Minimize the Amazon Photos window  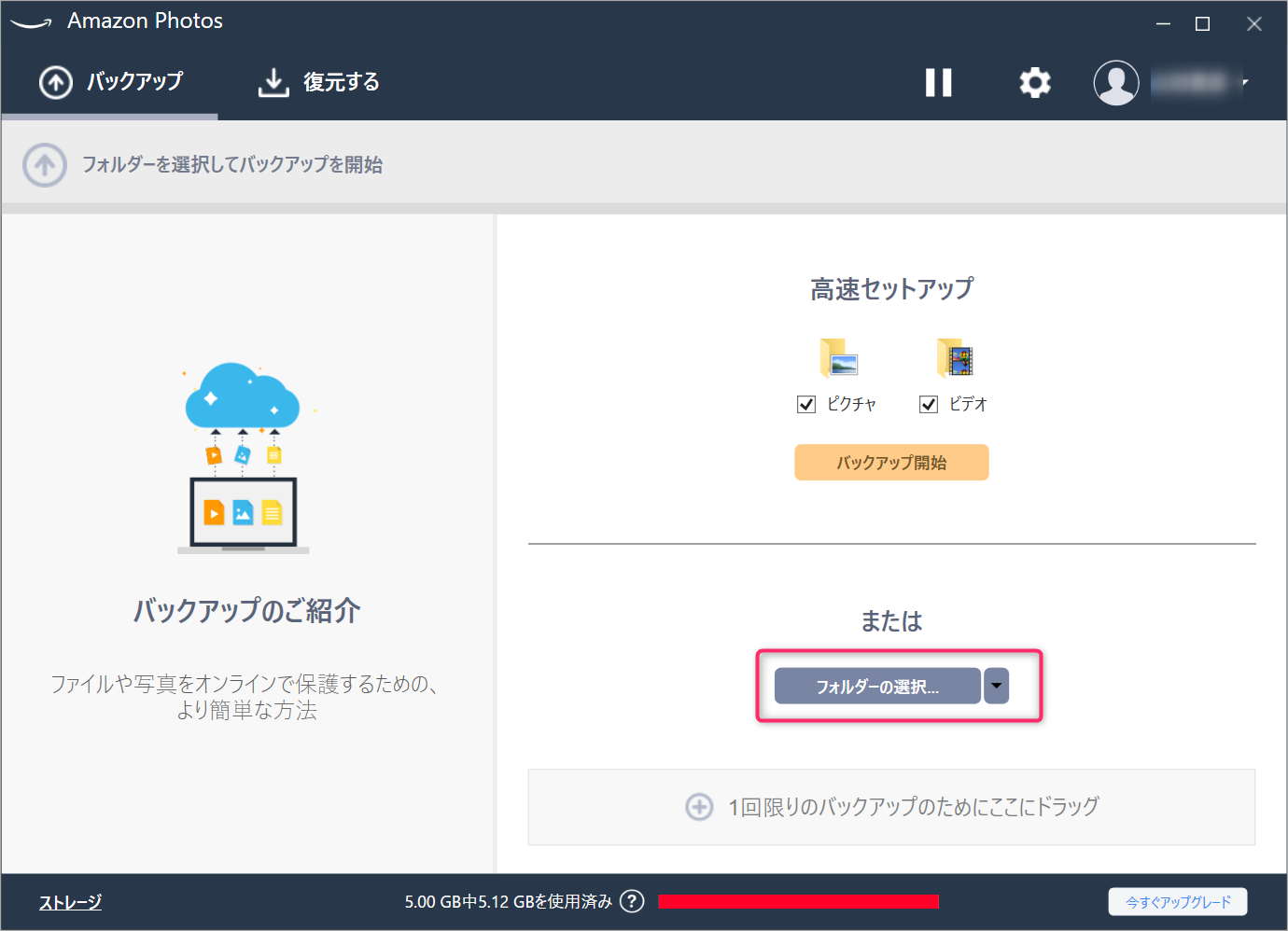(x=1163, y=24)
